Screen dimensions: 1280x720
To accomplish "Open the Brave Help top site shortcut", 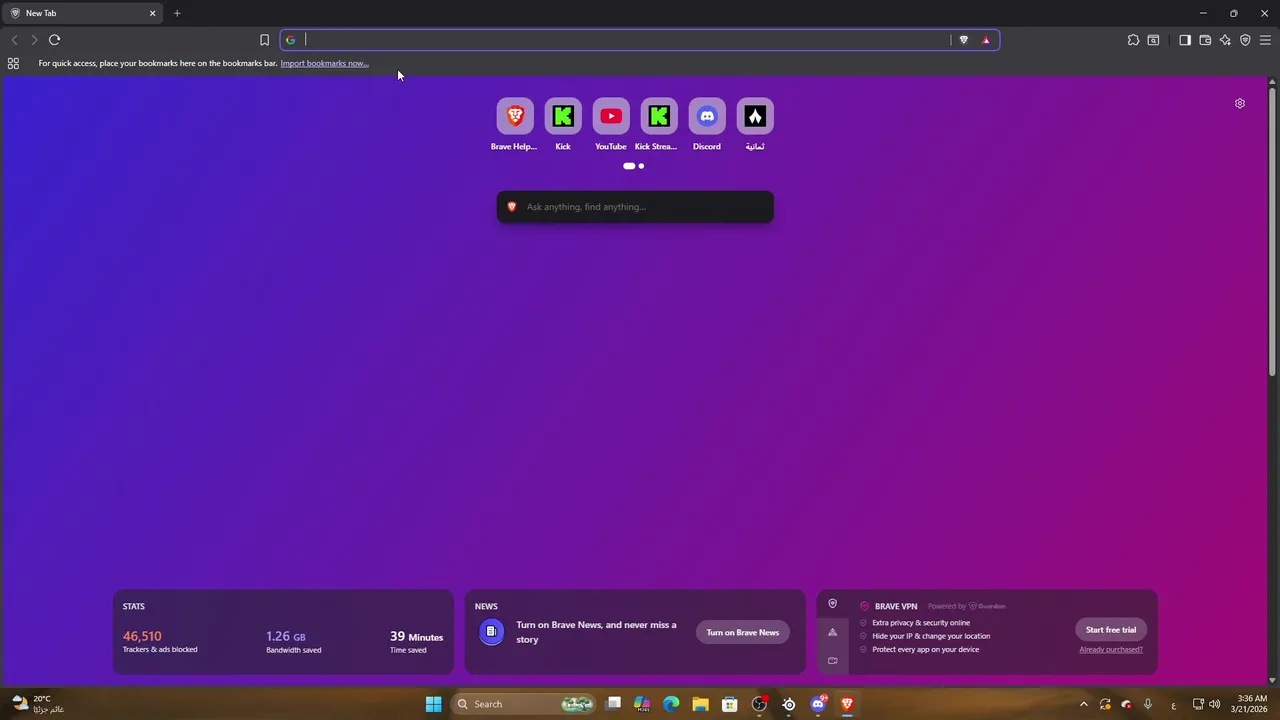I will (515, 125).
